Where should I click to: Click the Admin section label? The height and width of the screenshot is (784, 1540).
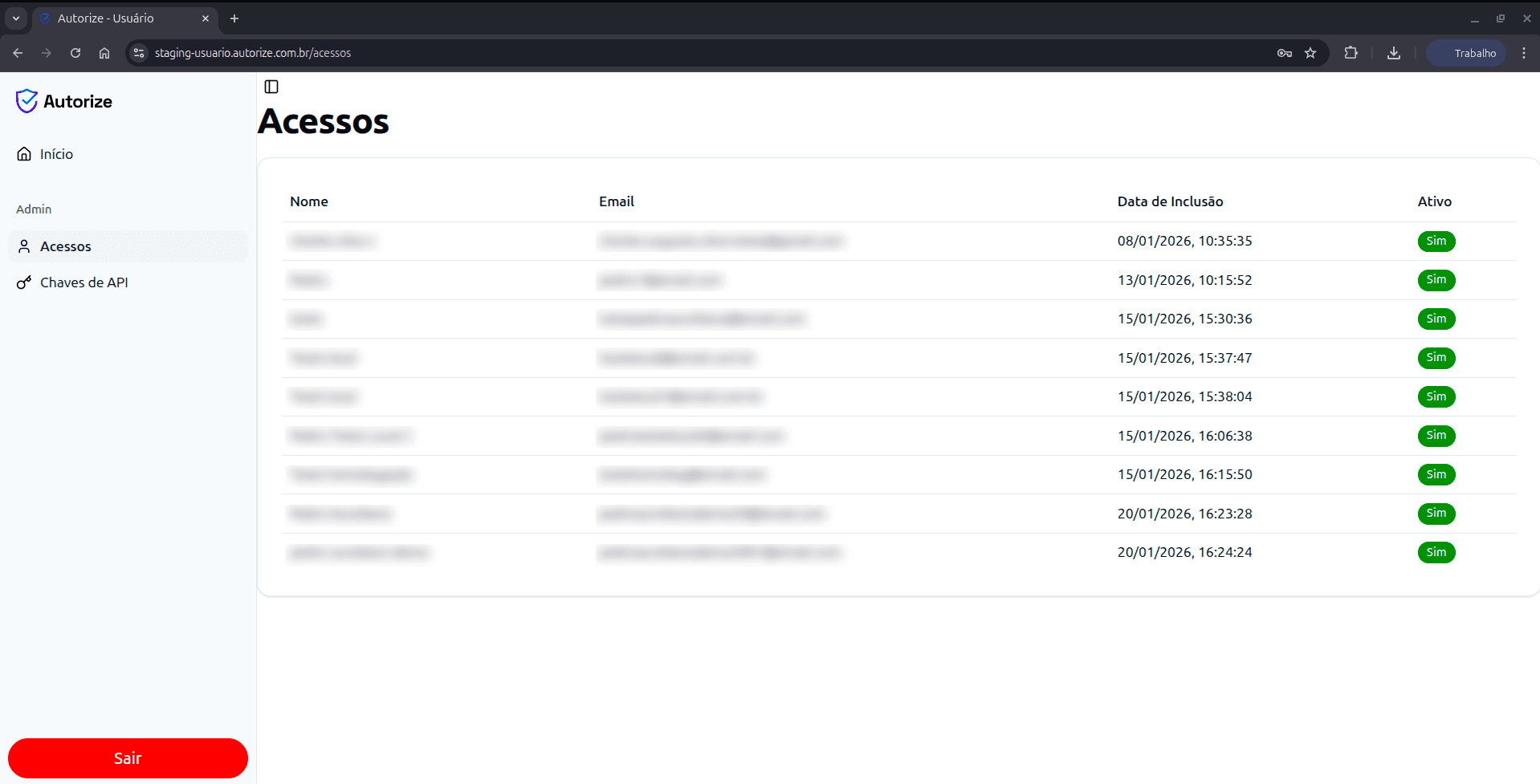point(34,209)
